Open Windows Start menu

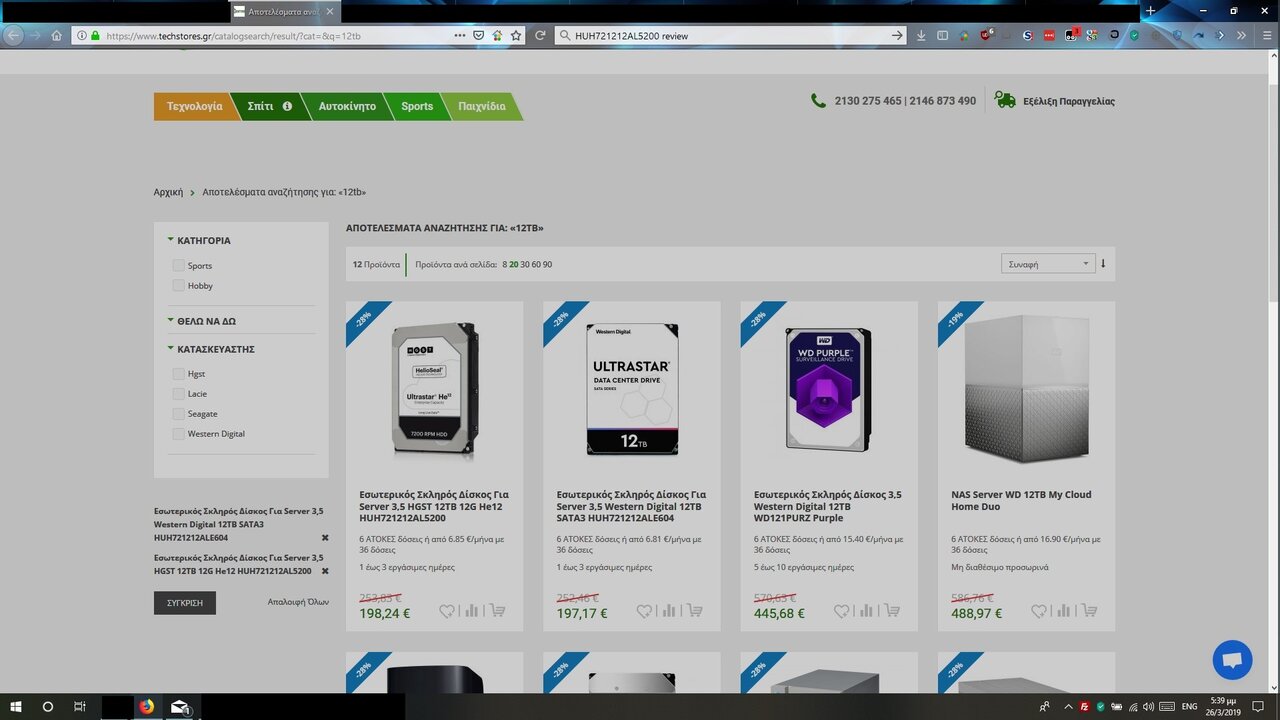tap(16, 706)
